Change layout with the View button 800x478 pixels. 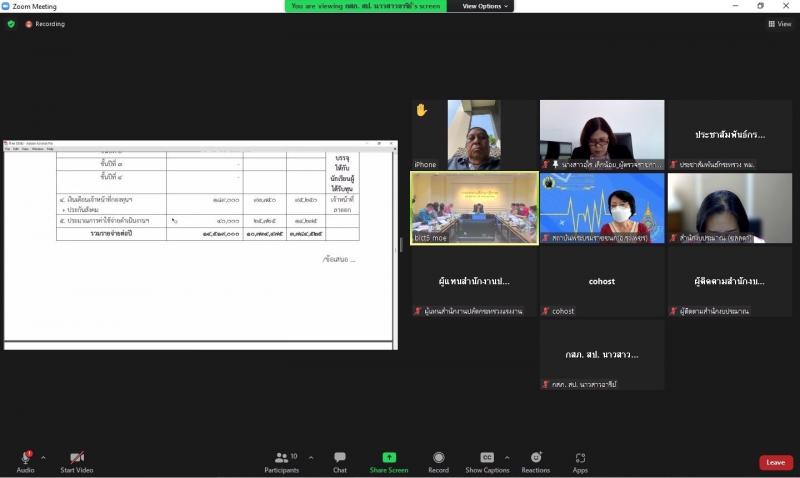tap(780, 23)
